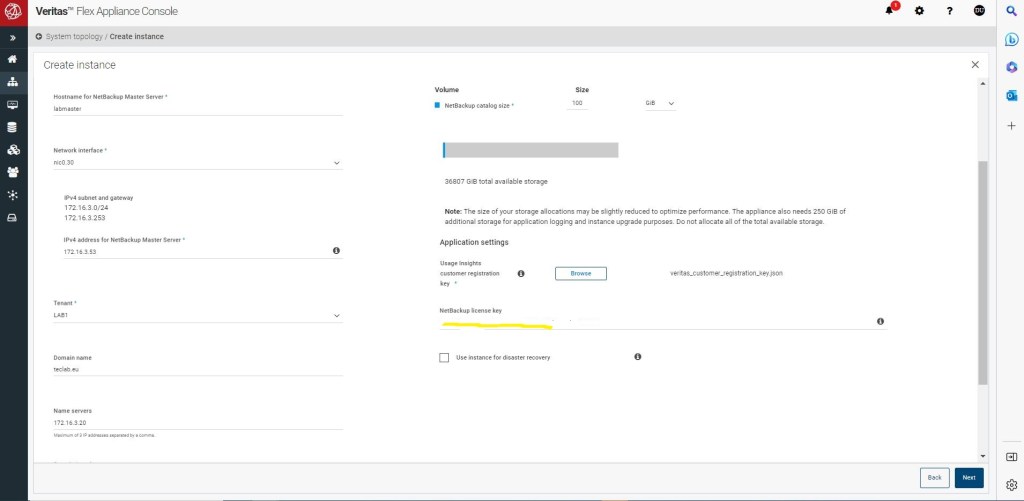Click the help question mark icon
Viewport: 1024px width, 501px height.
pos(949,11)
